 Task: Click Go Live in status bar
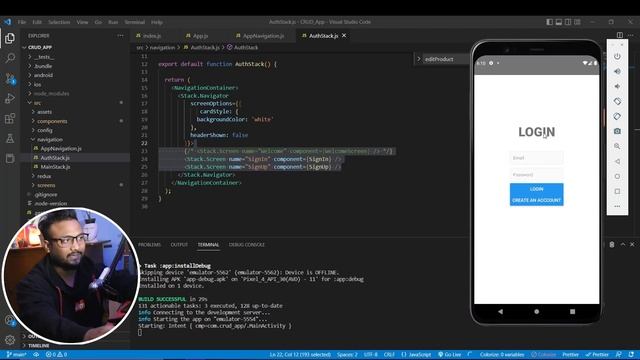click(449, 354)
